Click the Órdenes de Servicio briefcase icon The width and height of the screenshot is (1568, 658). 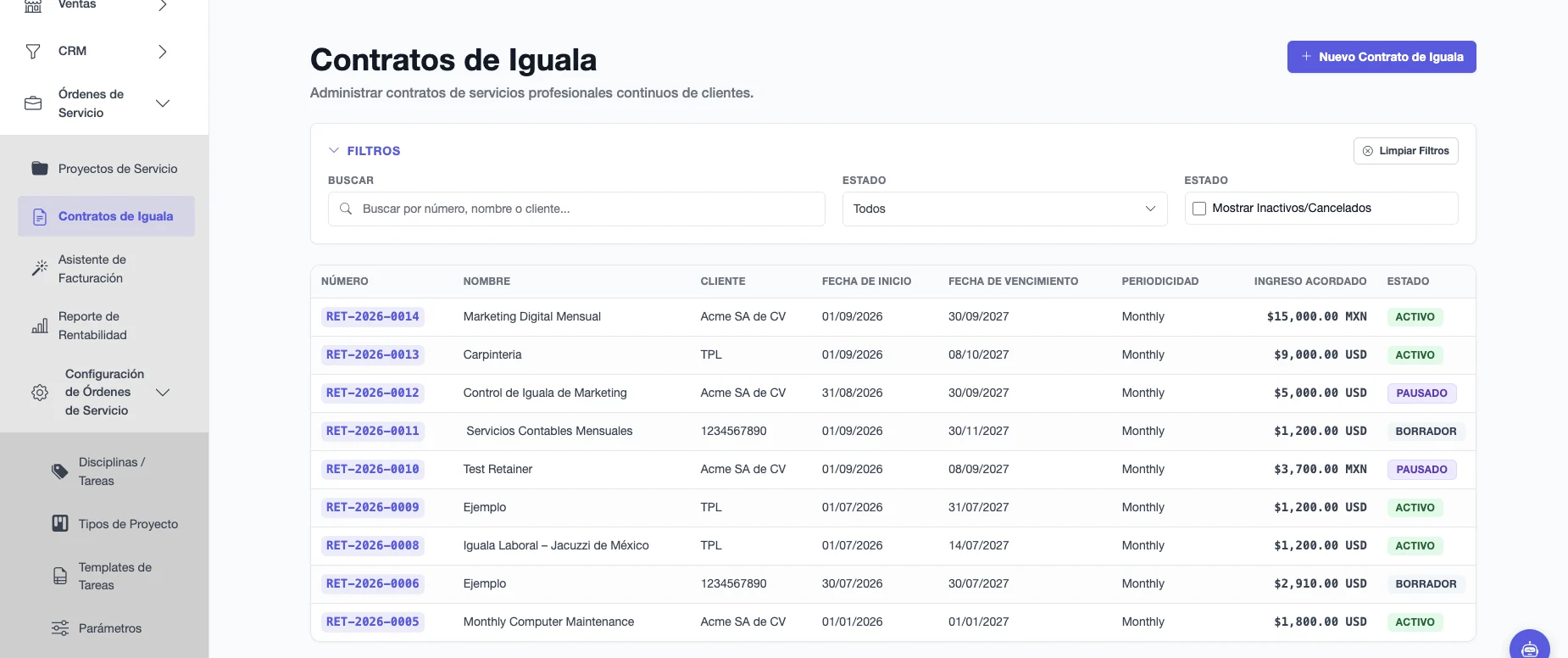[x=33, y=103]
